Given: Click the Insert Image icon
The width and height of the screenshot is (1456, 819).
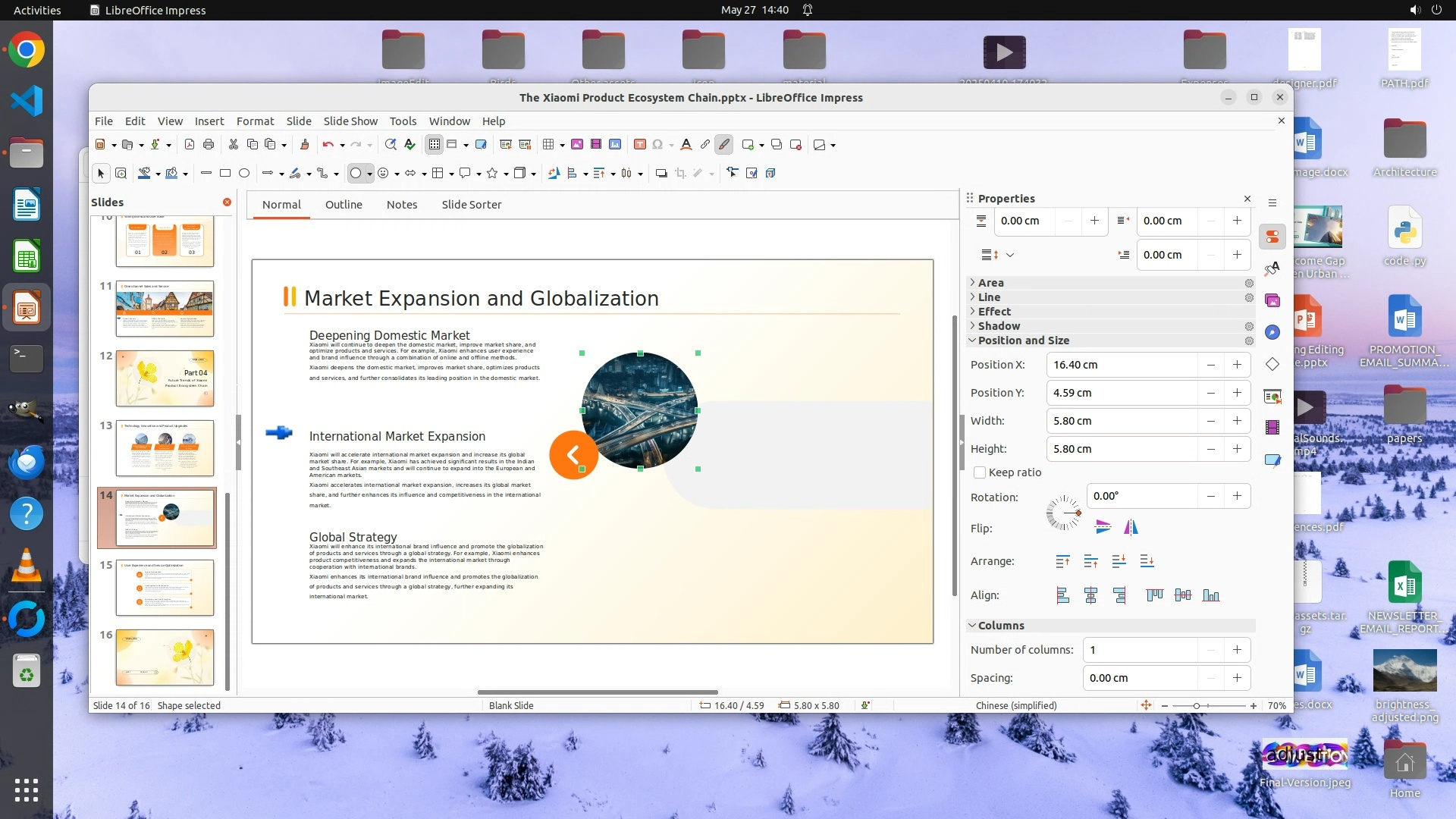Looking at the screenshot, I should point(577,144).
